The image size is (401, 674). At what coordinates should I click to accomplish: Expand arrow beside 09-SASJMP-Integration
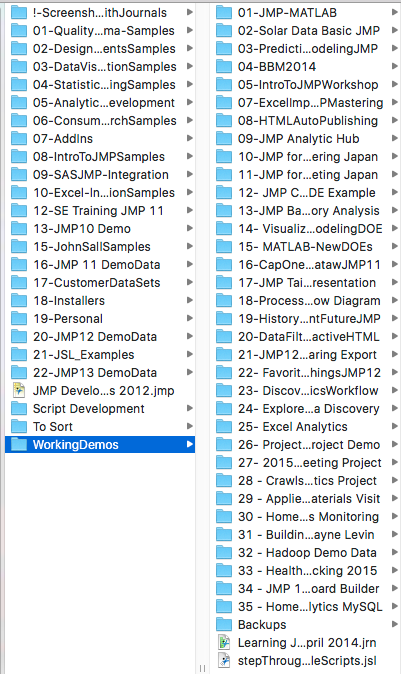(x=190, y=174)
